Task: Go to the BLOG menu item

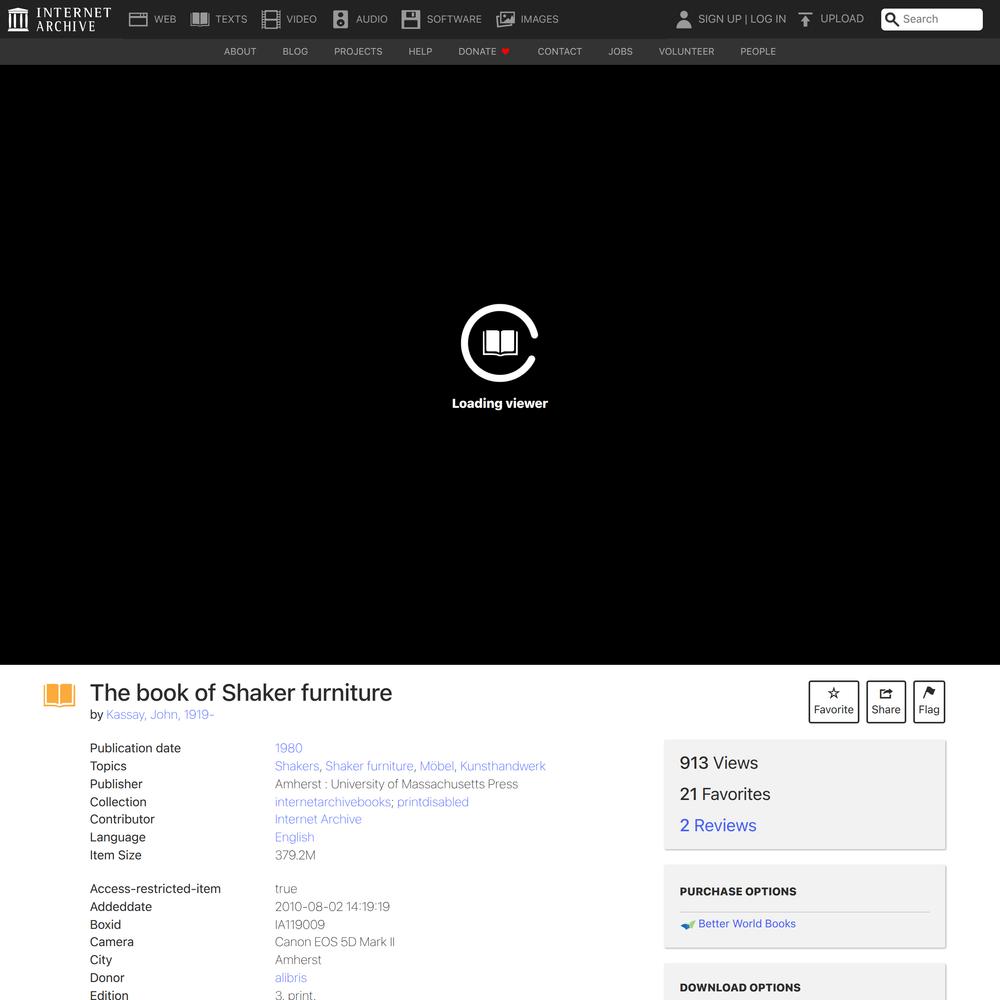Action: pyautogui.click(x=295, y=52)
